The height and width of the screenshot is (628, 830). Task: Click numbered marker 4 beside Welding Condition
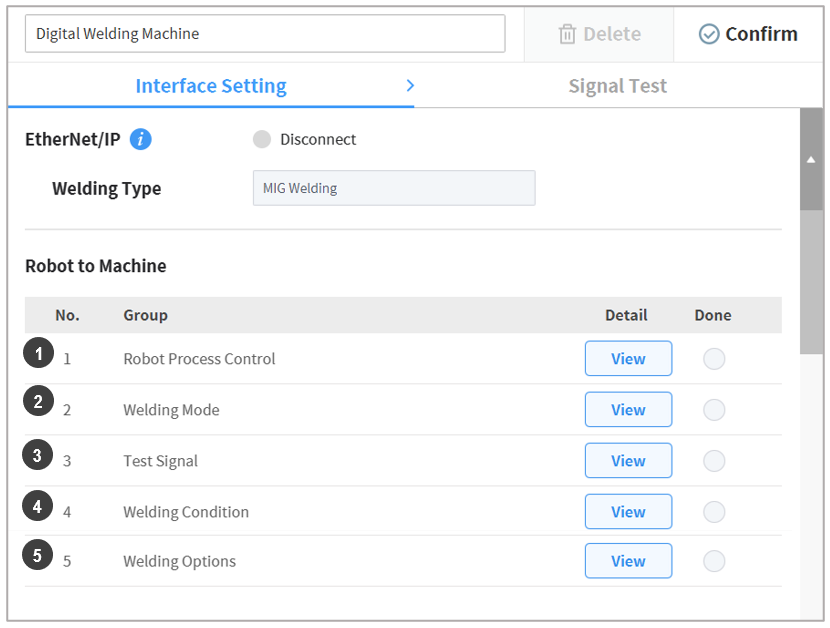coord(38,507)
